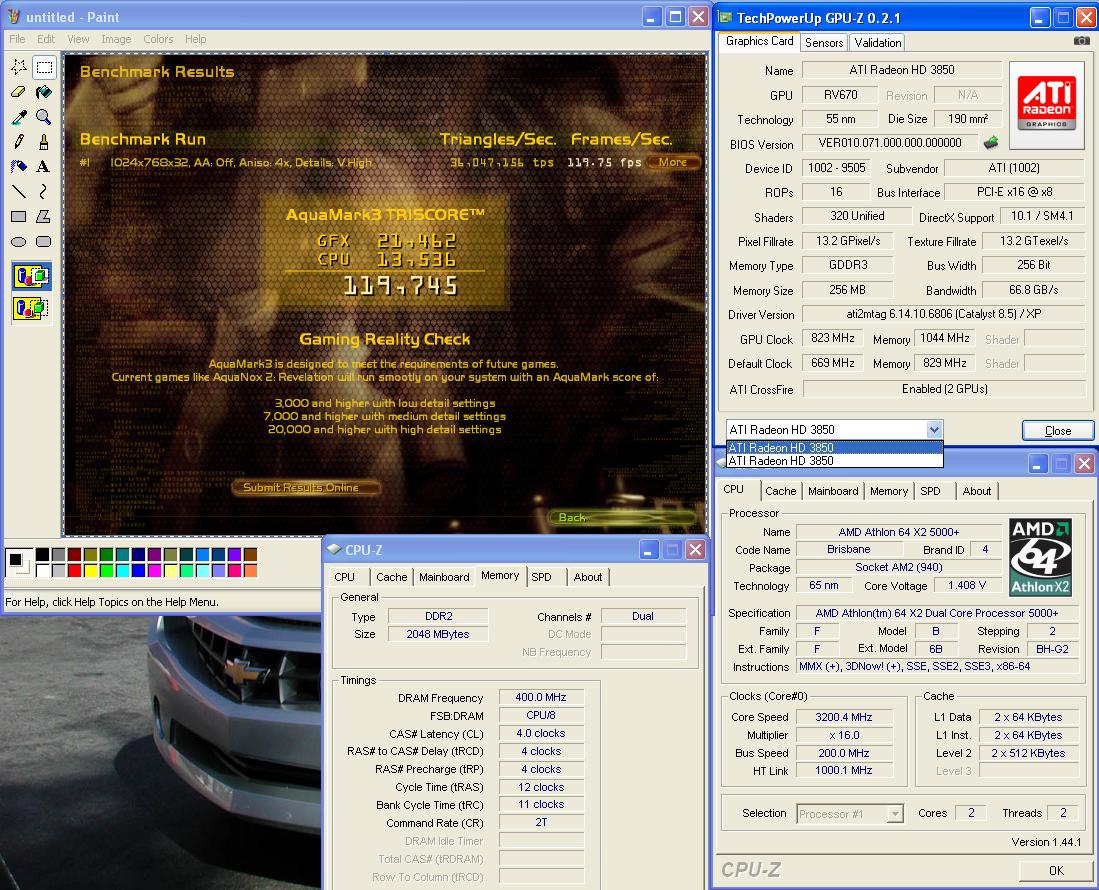Viewport: 1099px width, 890px height.
Task: Choose the straight Line tool
Action: tap(19, 191)
